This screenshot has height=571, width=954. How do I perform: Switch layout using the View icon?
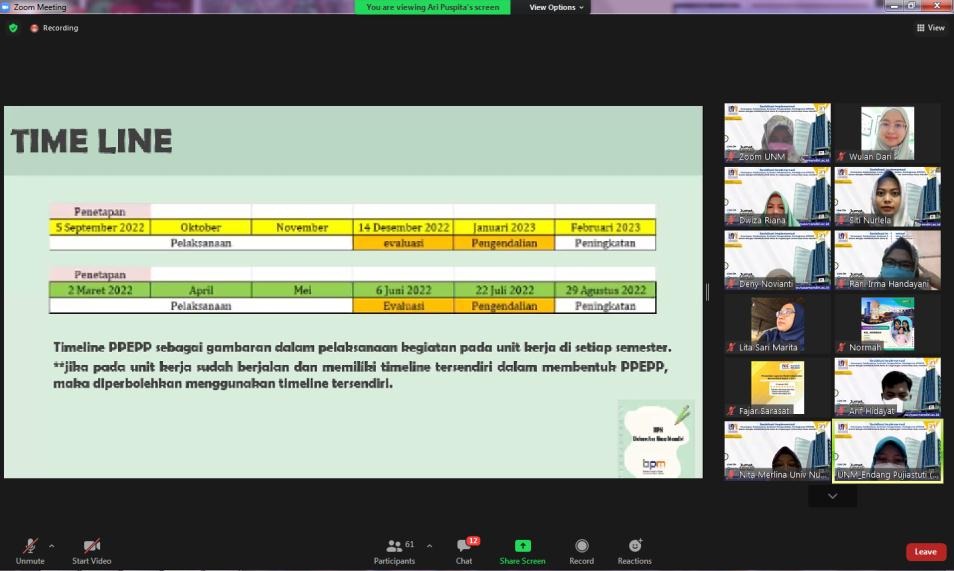pos(930,28)
